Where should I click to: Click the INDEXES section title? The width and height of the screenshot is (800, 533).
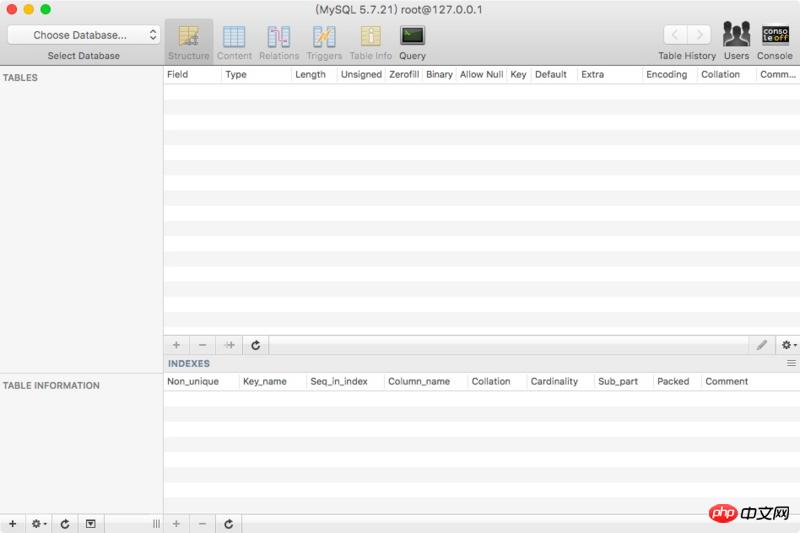(x=189, y=364)
